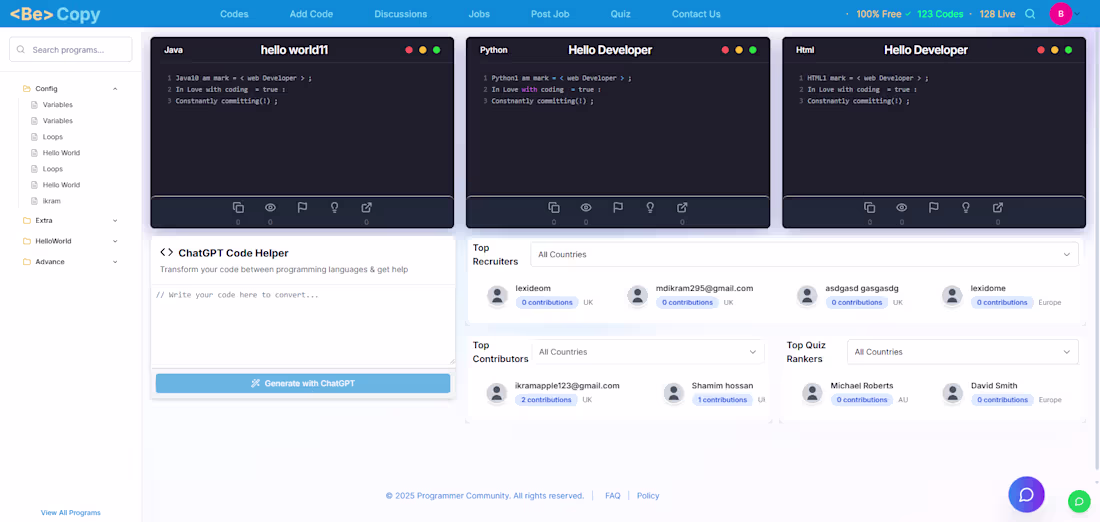Copy the Html Hello Developer code
Viewport: 1100px width, 522px height.
pyautogui.click(x=869, y=208)
